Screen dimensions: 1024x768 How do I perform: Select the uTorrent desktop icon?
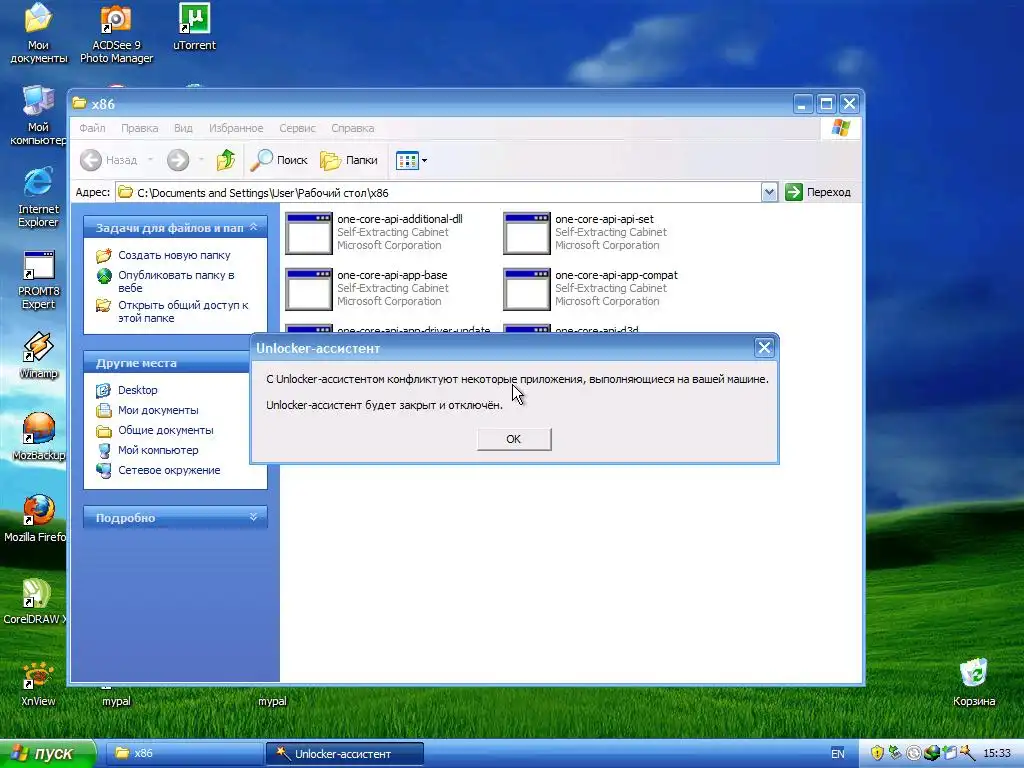[x=194, y=18]
